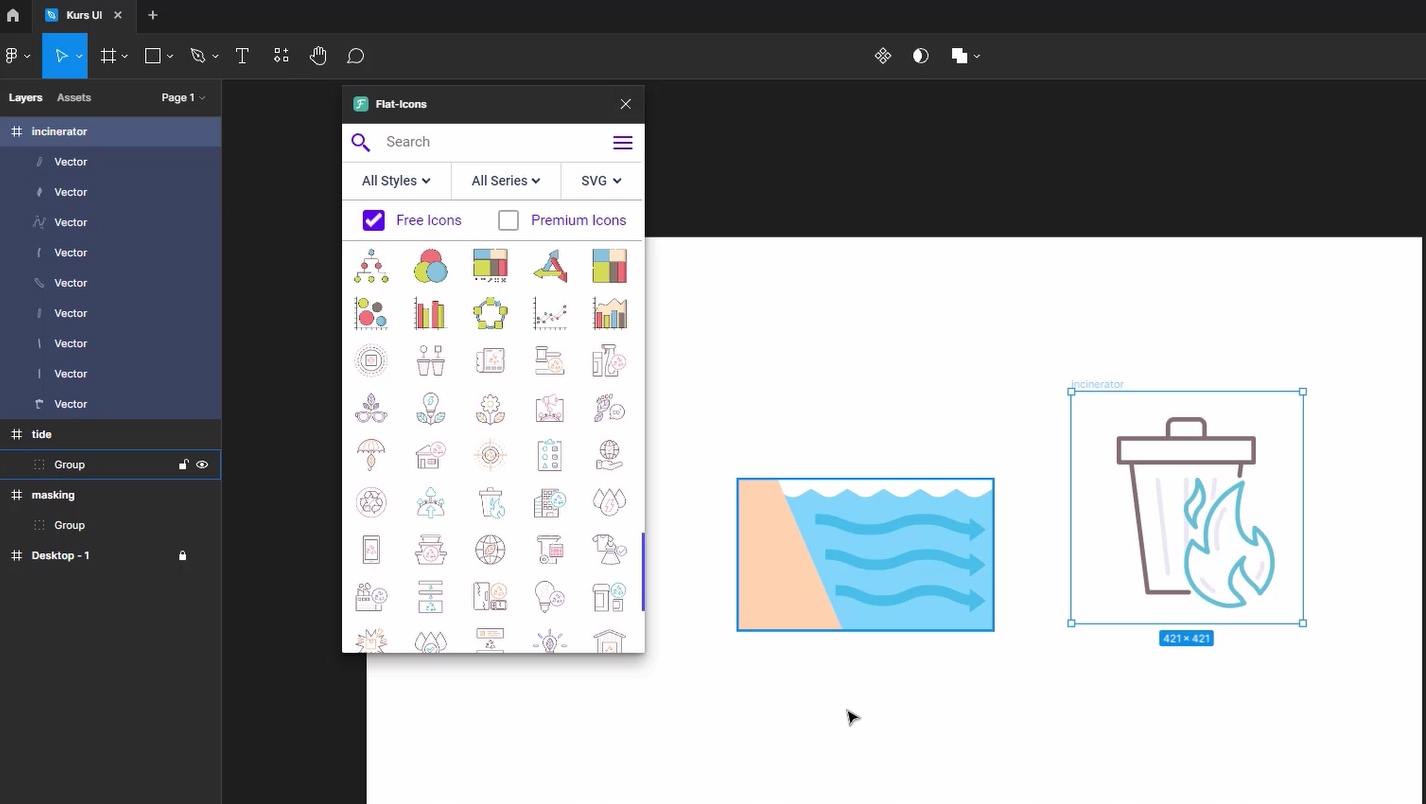1426x804 pixels.
Task: Click the Create component icon
Action: click(883, 56)
